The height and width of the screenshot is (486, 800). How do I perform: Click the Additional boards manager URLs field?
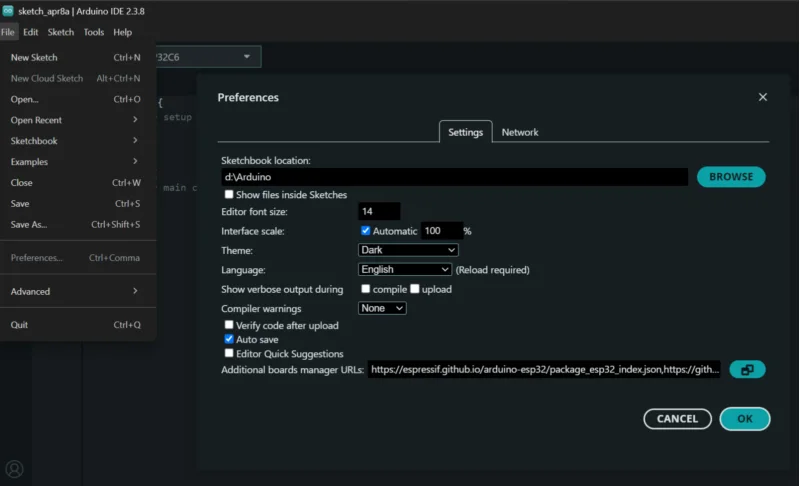(544, 369)
